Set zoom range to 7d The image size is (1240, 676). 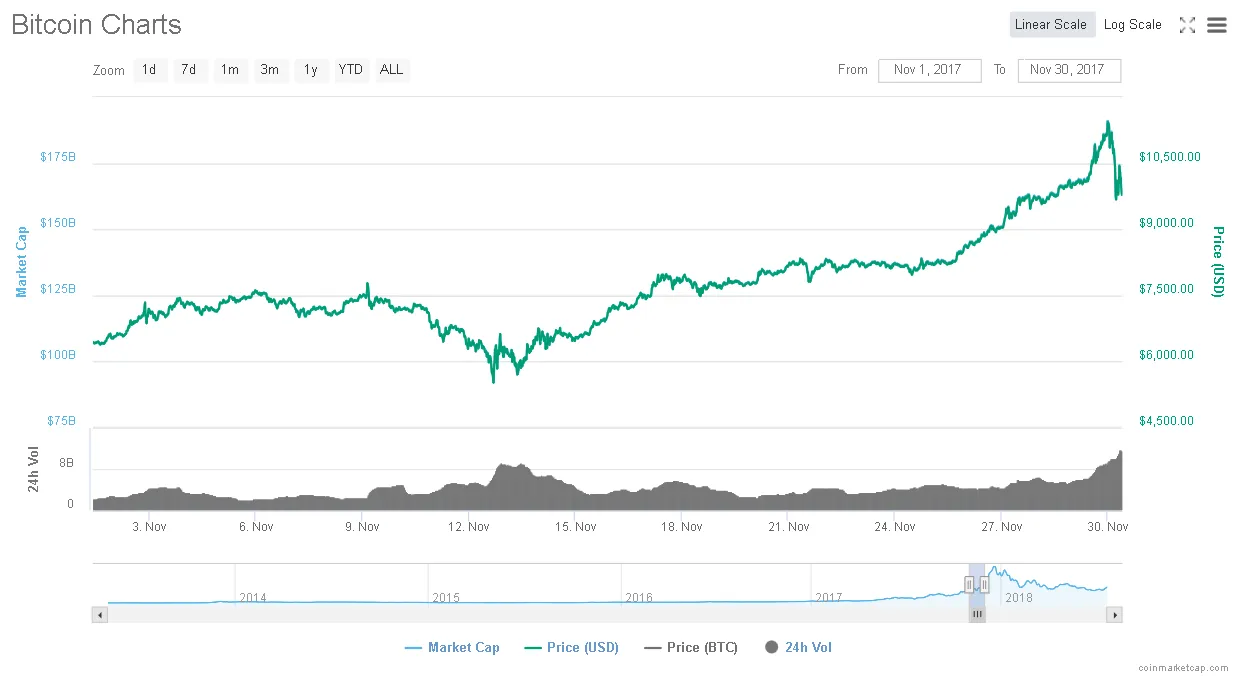pos(189,70)
